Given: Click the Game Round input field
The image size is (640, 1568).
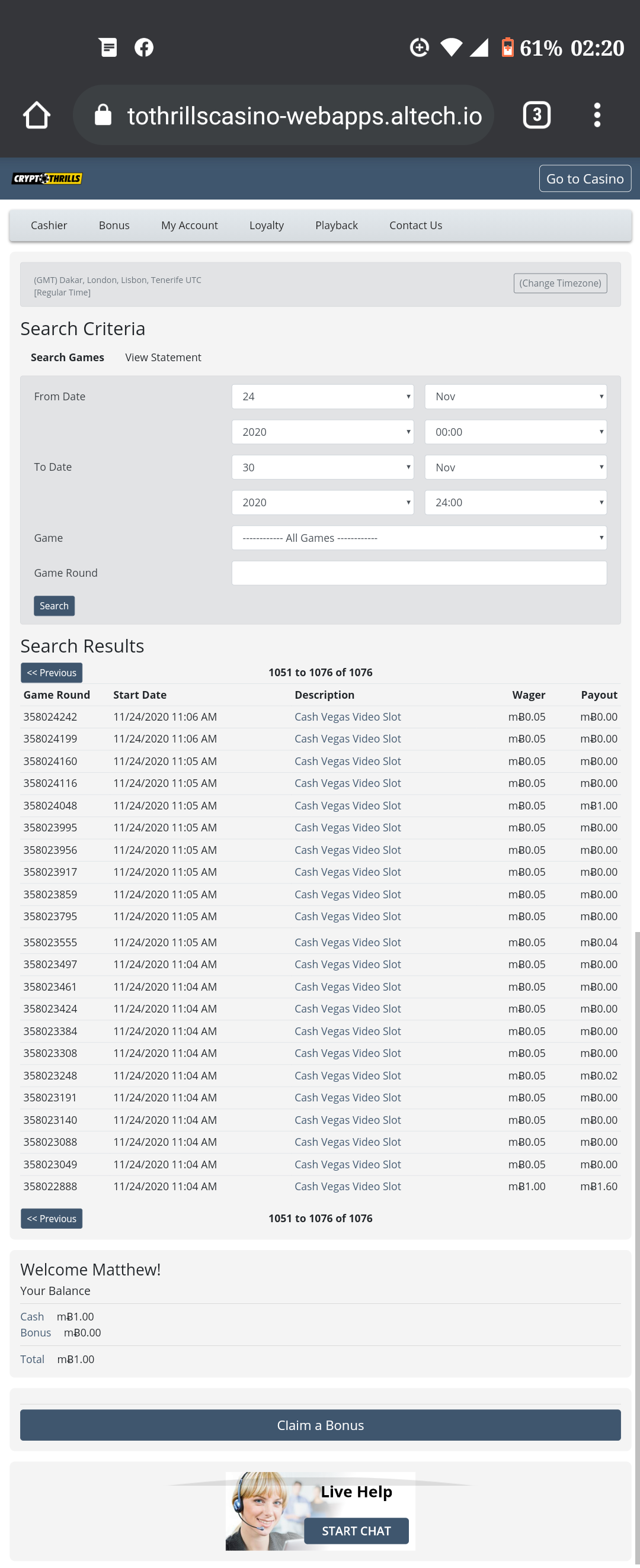Looking at the screenshot, I should click(418, 573).
